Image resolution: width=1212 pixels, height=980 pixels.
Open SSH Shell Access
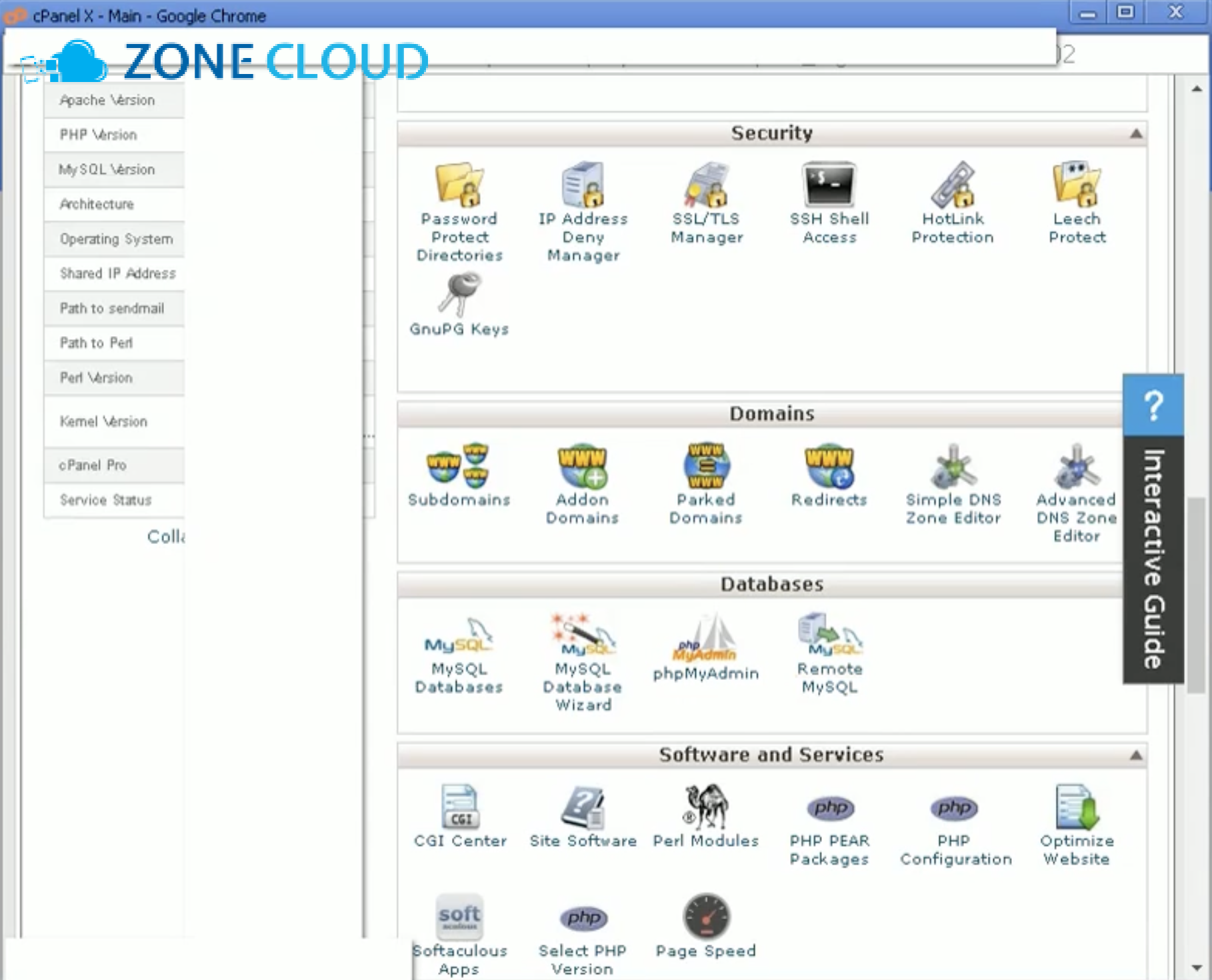(x=829, y=203)
